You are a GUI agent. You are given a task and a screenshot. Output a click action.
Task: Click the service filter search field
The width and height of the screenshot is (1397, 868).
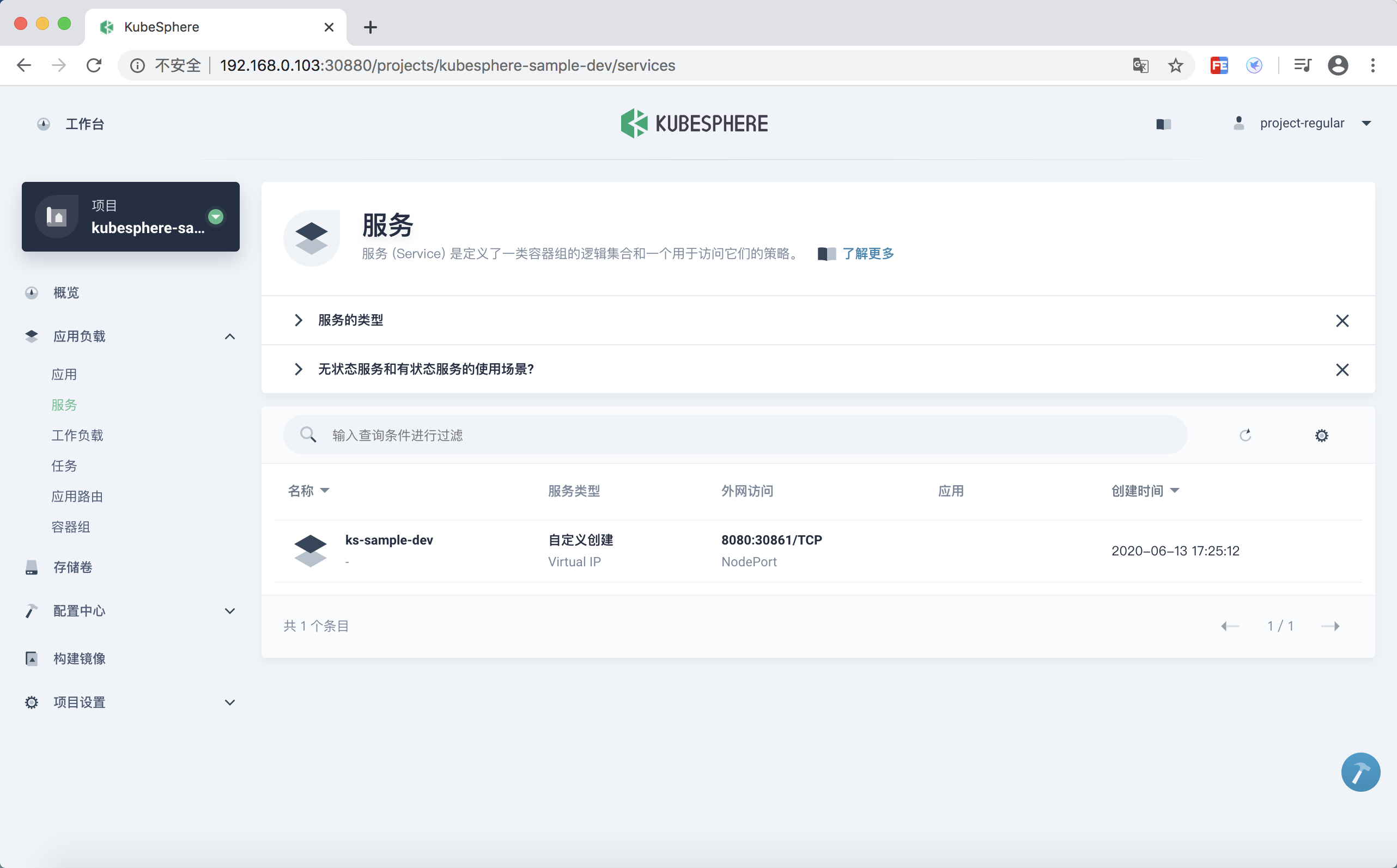click(x=735, y=435)
